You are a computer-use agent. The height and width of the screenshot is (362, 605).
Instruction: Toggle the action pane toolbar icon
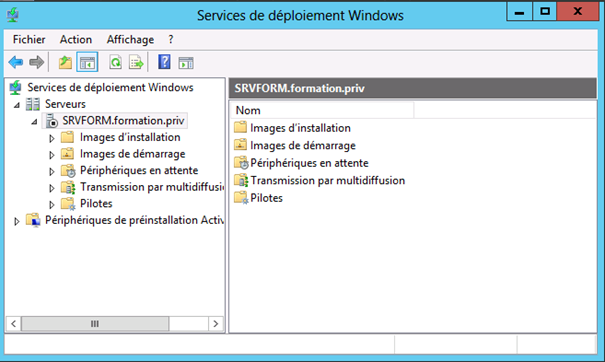click(186, 63)
